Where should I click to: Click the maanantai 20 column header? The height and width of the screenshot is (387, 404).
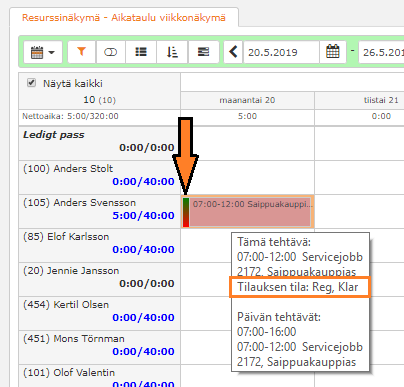[247, 100]
